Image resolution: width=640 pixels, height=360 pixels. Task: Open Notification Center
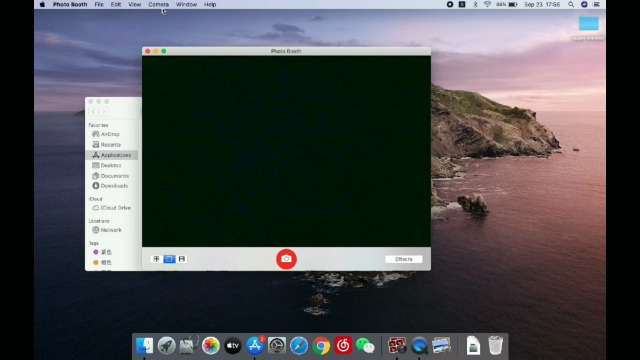(596, 4)
